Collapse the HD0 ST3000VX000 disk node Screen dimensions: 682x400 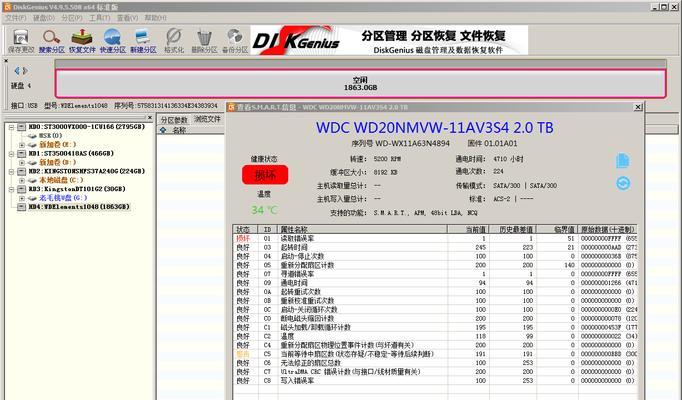(x=12, y=127)
